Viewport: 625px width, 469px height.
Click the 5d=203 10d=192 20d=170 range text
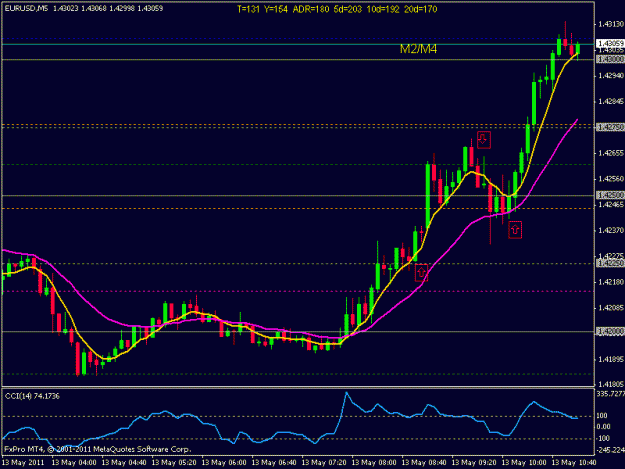[x=385, y=9]
